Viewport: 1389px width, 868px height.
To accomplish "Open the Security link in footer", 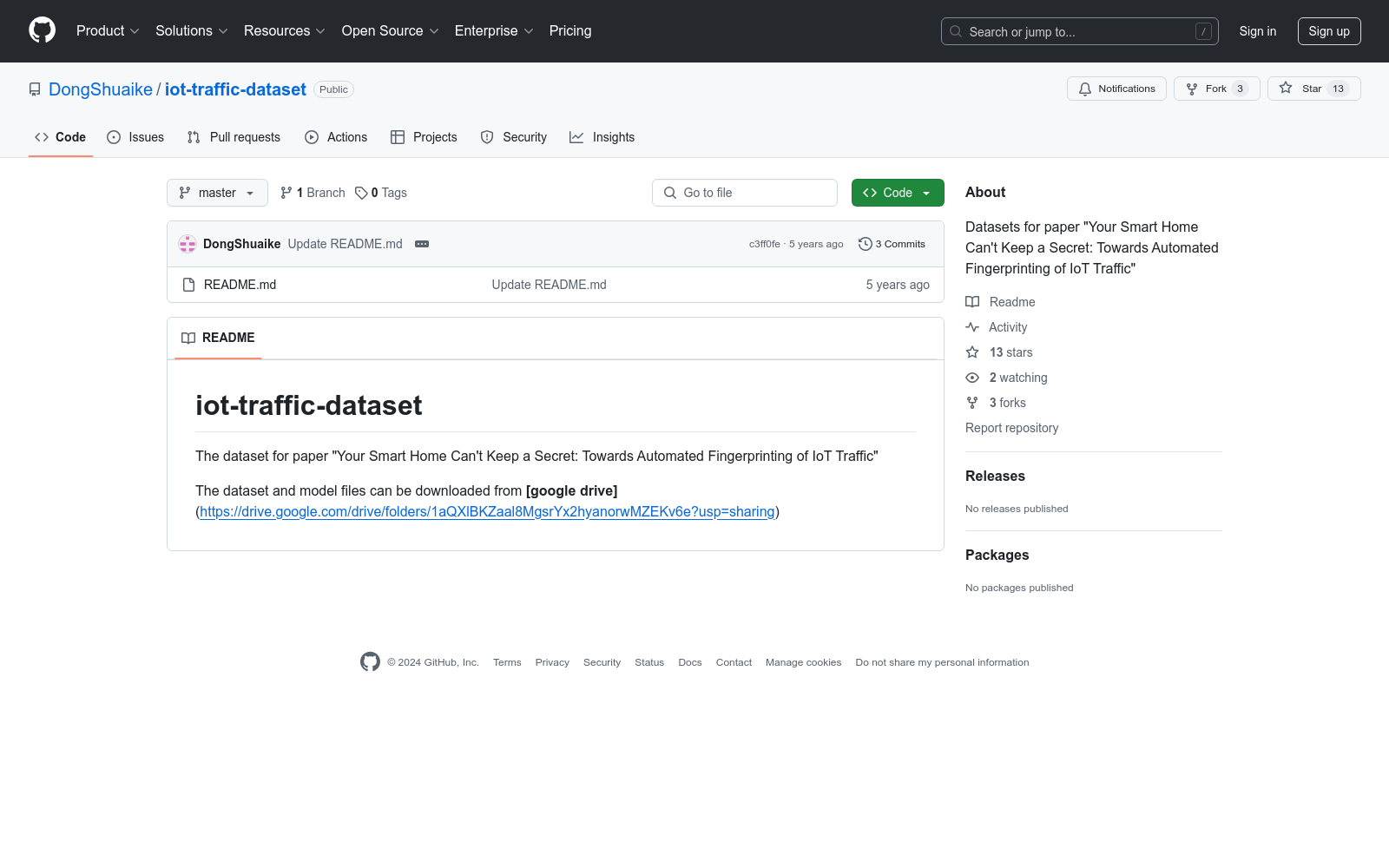I will pos(602,662).
